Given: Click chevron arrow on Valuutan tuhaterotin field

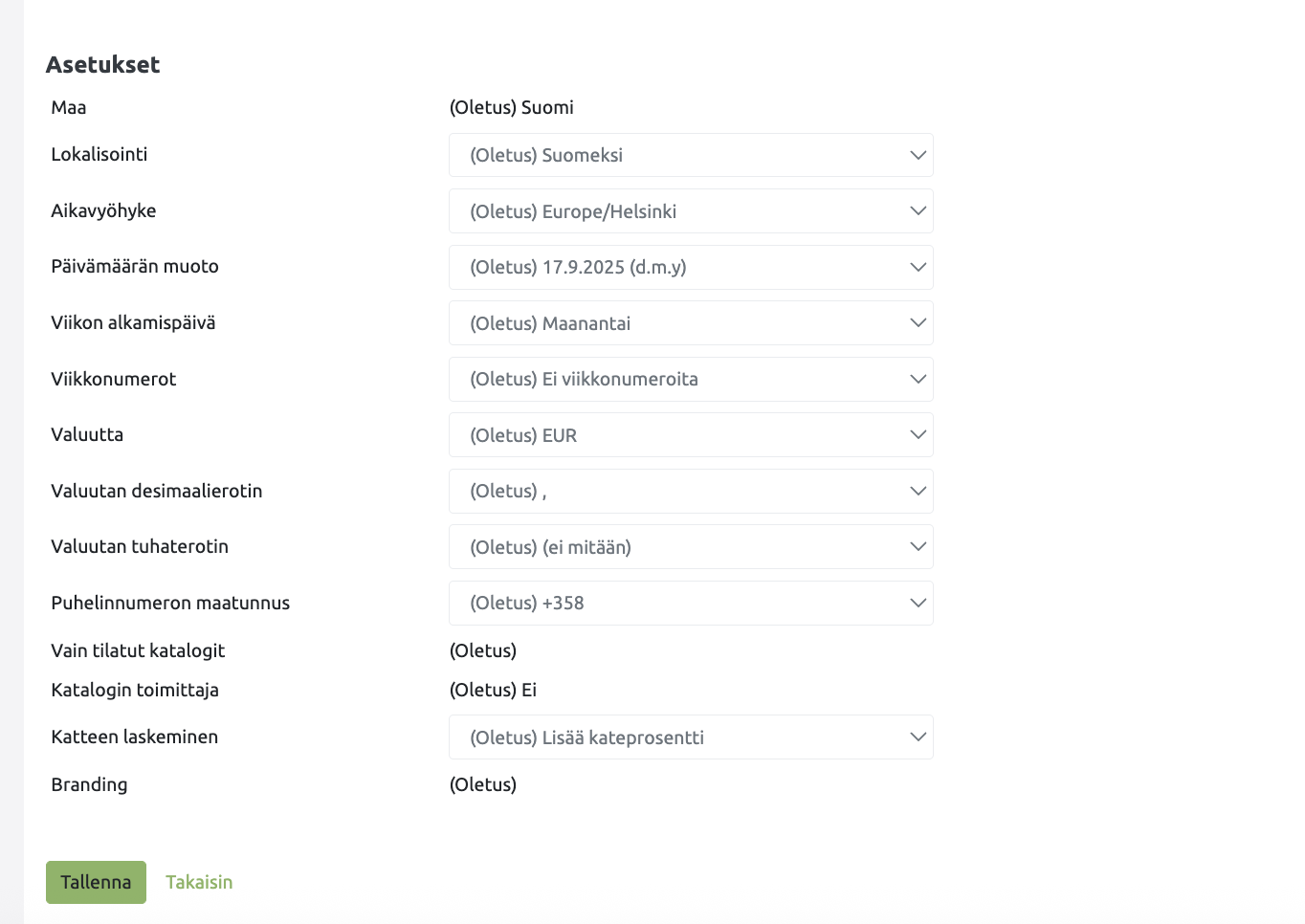Looking at the screenshot, I should pos(918,547).
